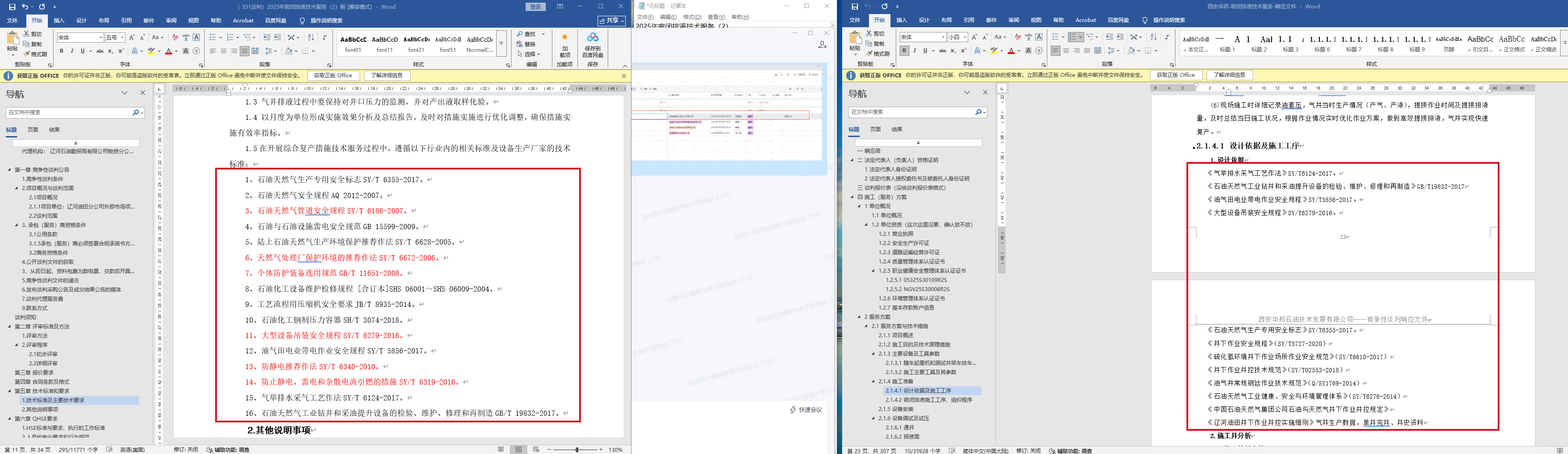
Task: Click Find (查找) in left Word ribbon
Action: tap(527, 34)
